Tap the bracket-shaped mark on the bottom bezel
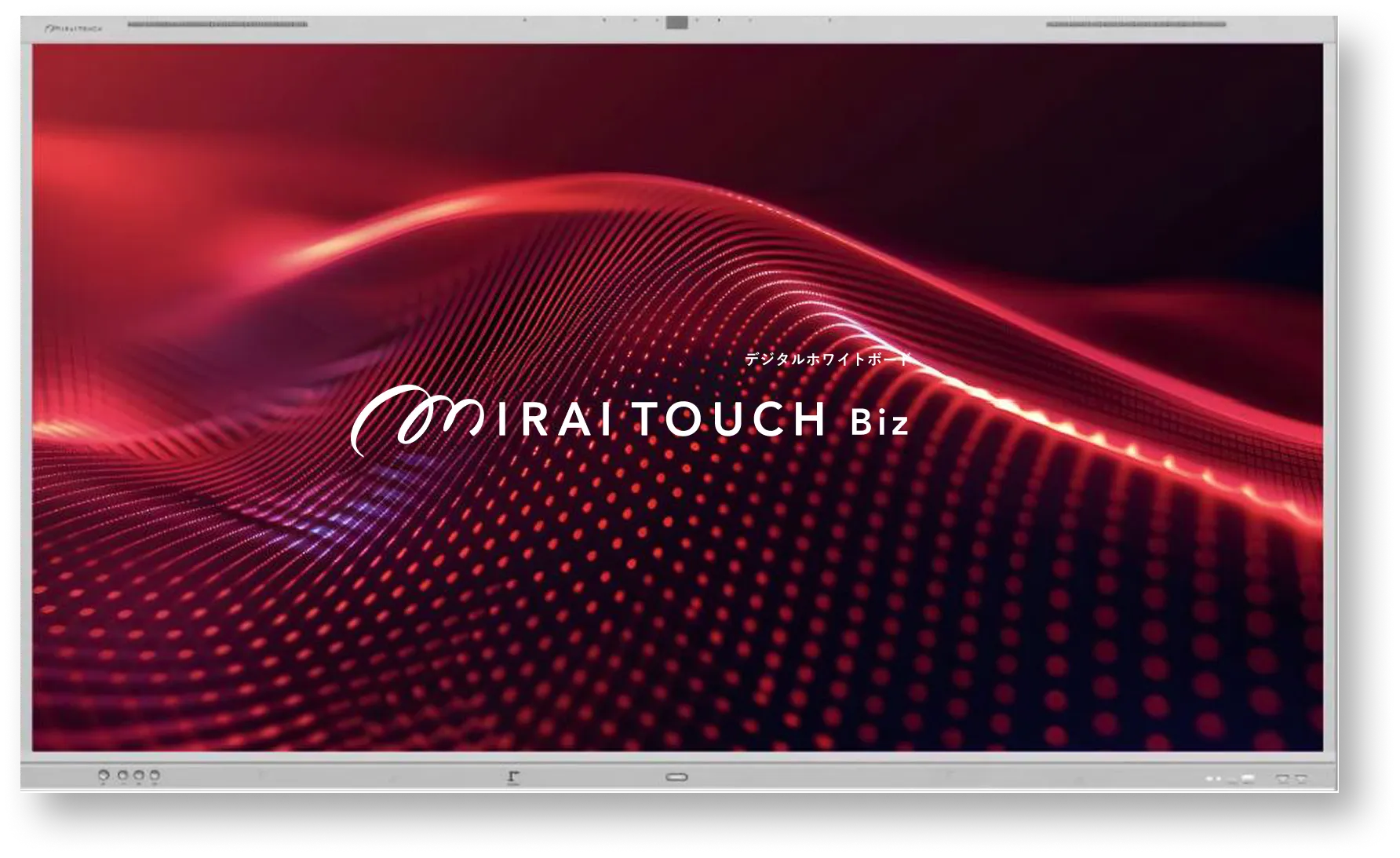1400x858 pixels. coord(513,777)
